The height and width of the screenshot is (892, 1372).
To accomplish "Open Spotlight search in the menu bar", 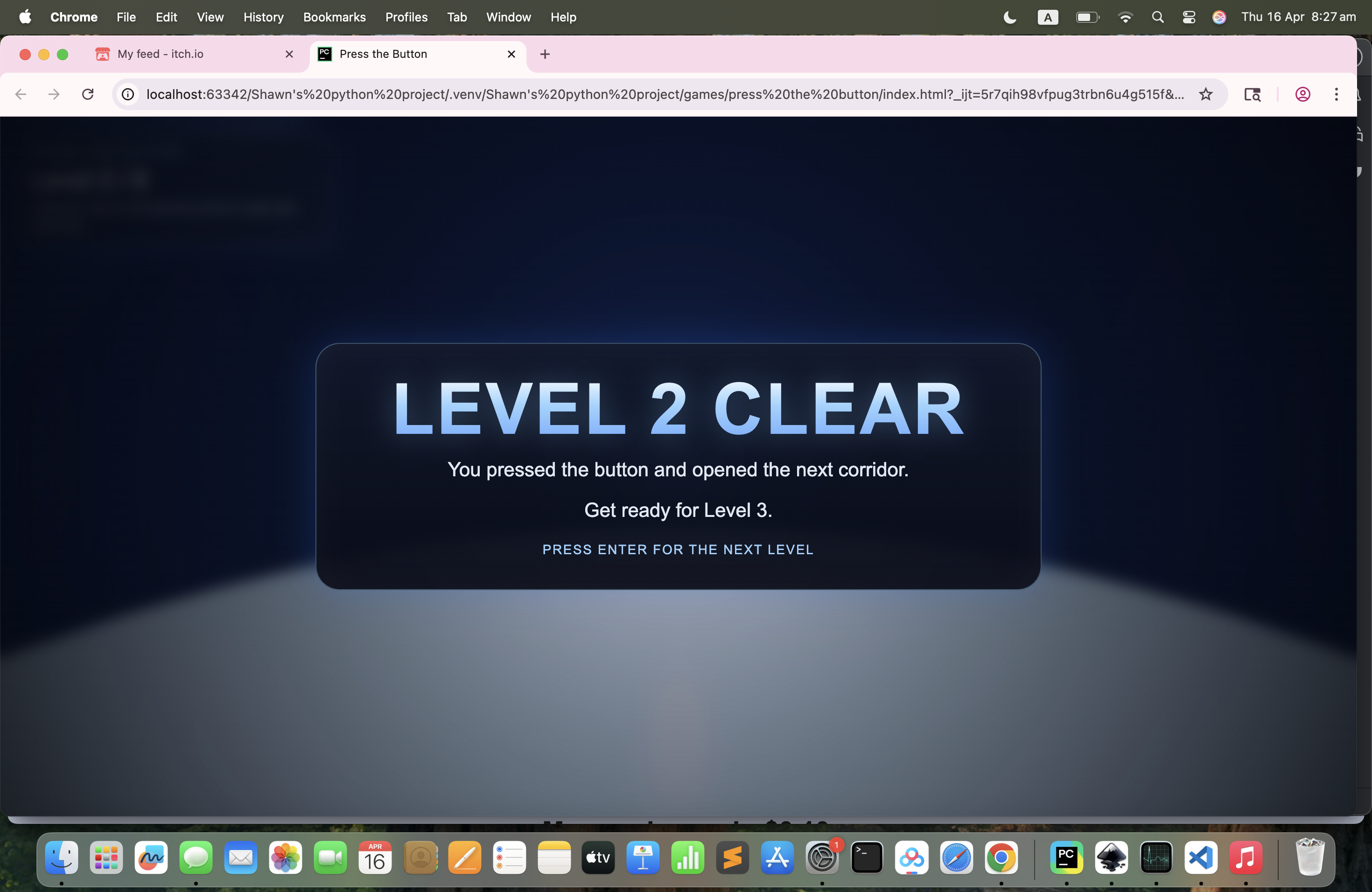I will [x=1157, y=17].
